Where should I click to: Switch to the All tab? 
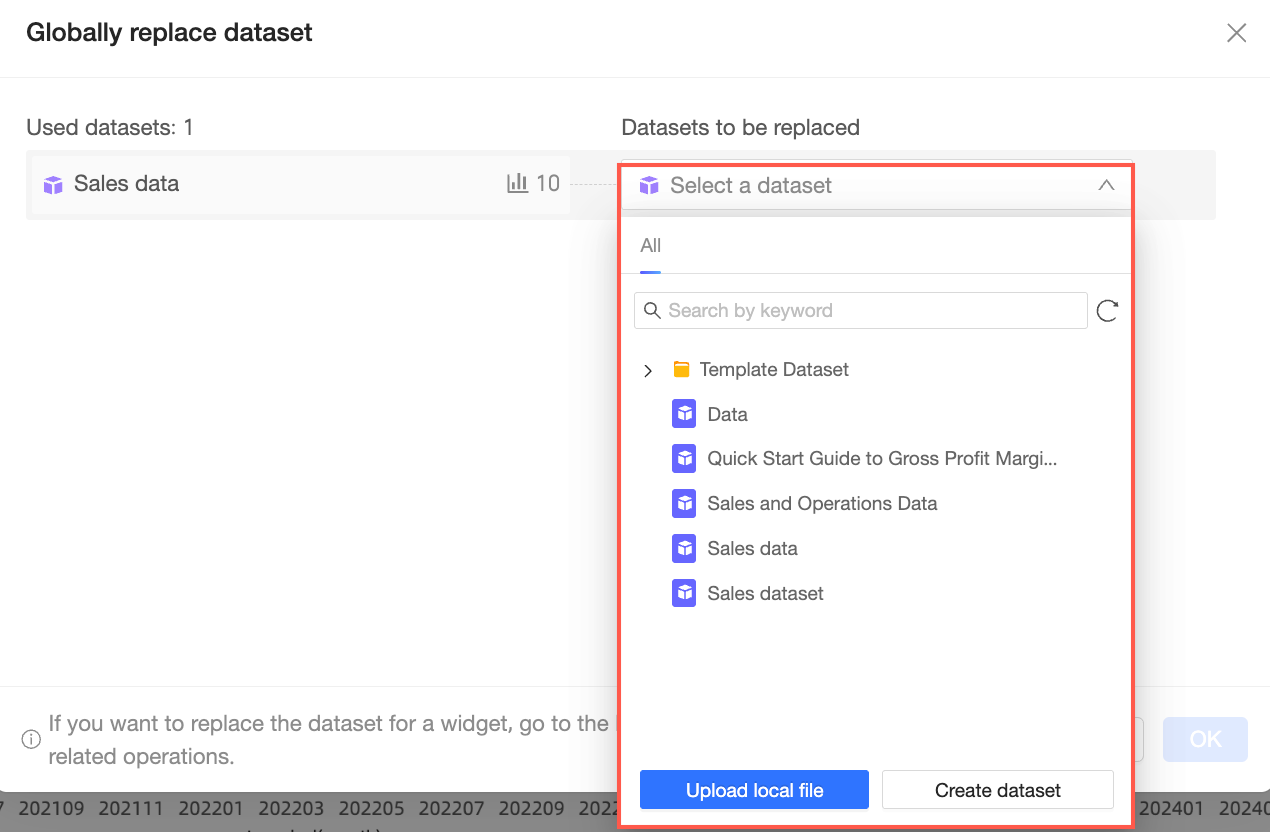pyautogui.click(x=650, y=246)
